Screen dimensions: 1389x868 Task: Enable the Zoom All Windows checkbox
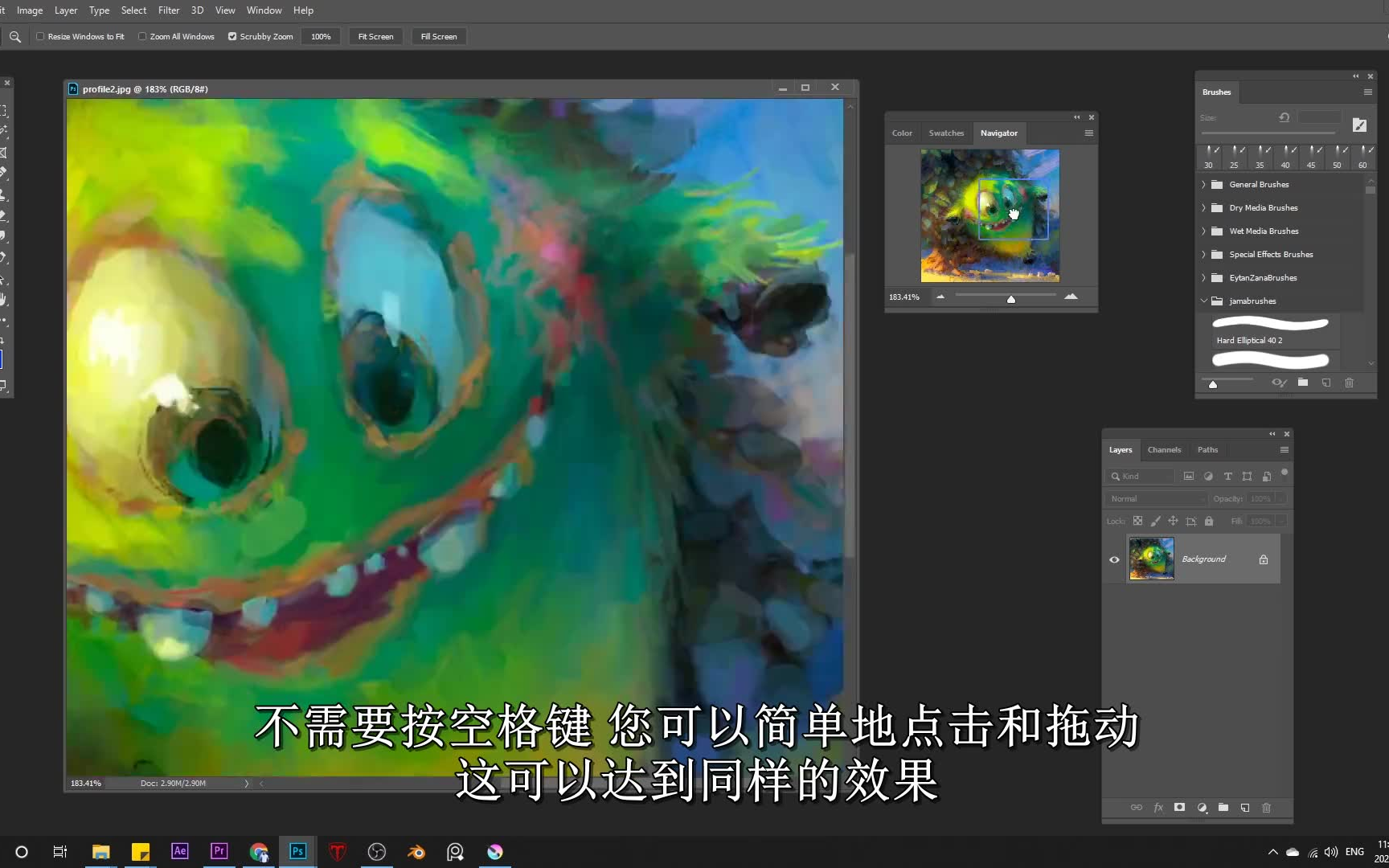pyautogui.click(x=141, y=36)
